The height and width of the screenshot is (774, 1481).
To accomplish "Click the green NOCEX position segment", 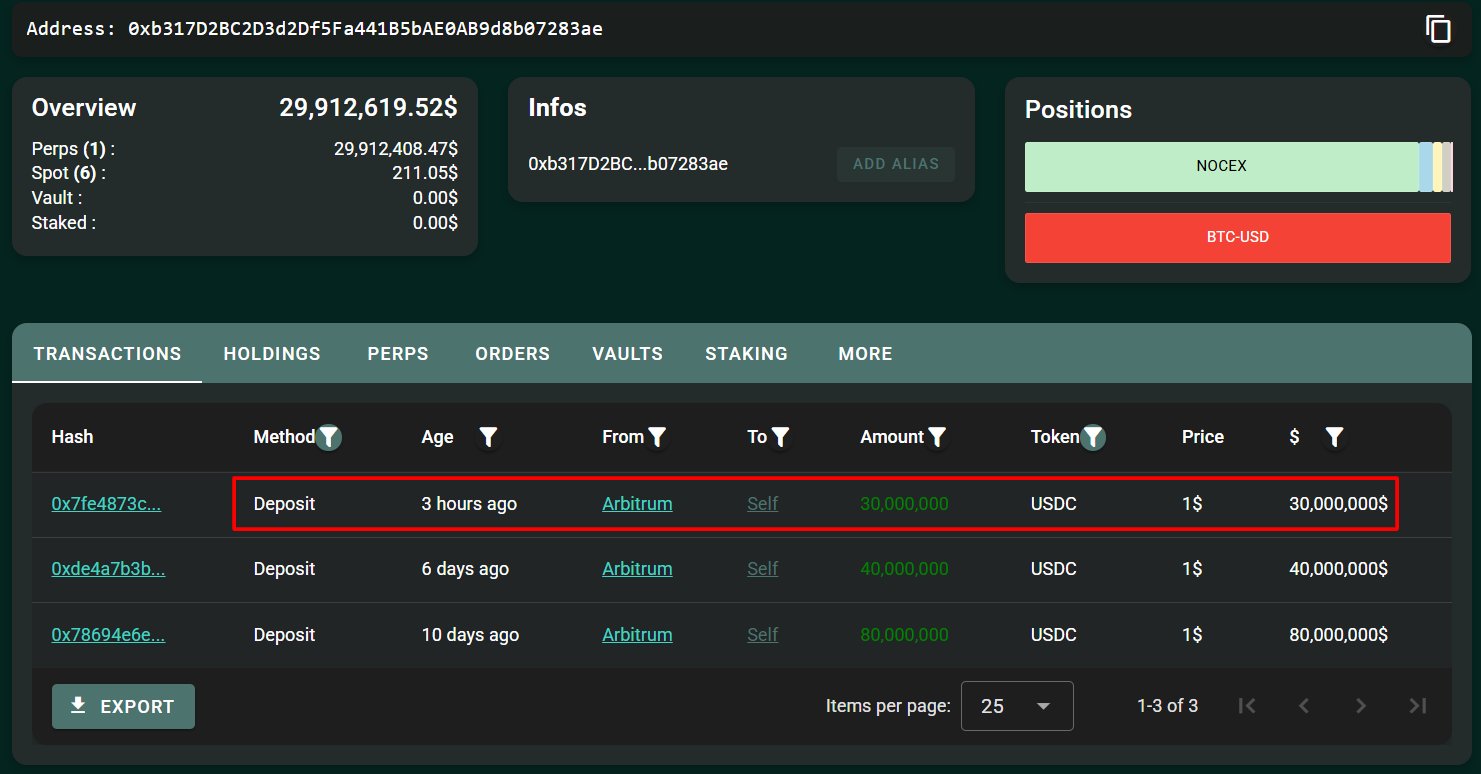I will point(1221,166).
